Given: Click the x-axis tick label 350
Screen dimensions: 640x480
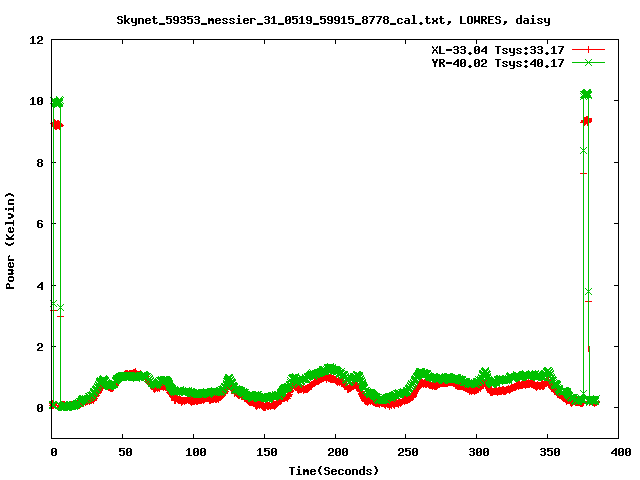Looking at the screenshot, I should click(x=550, y=452).
